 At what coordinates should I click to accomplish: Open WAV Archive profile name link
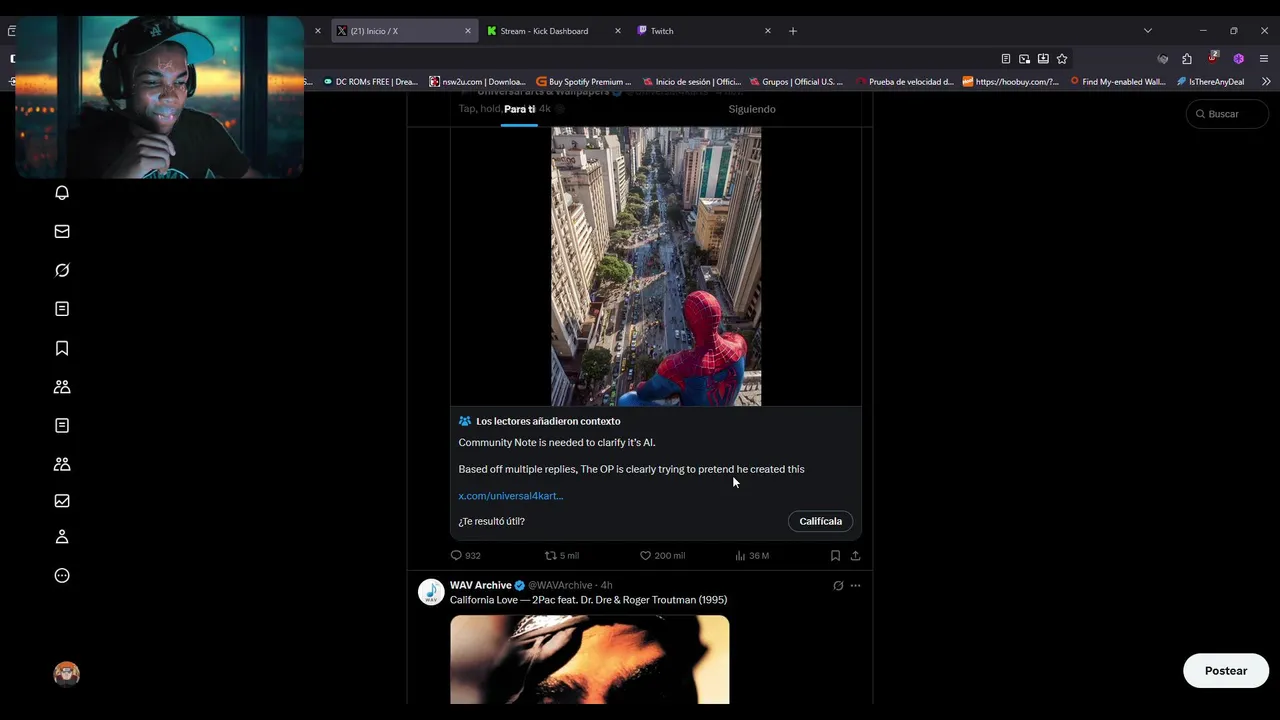click(x=481, y=585)
